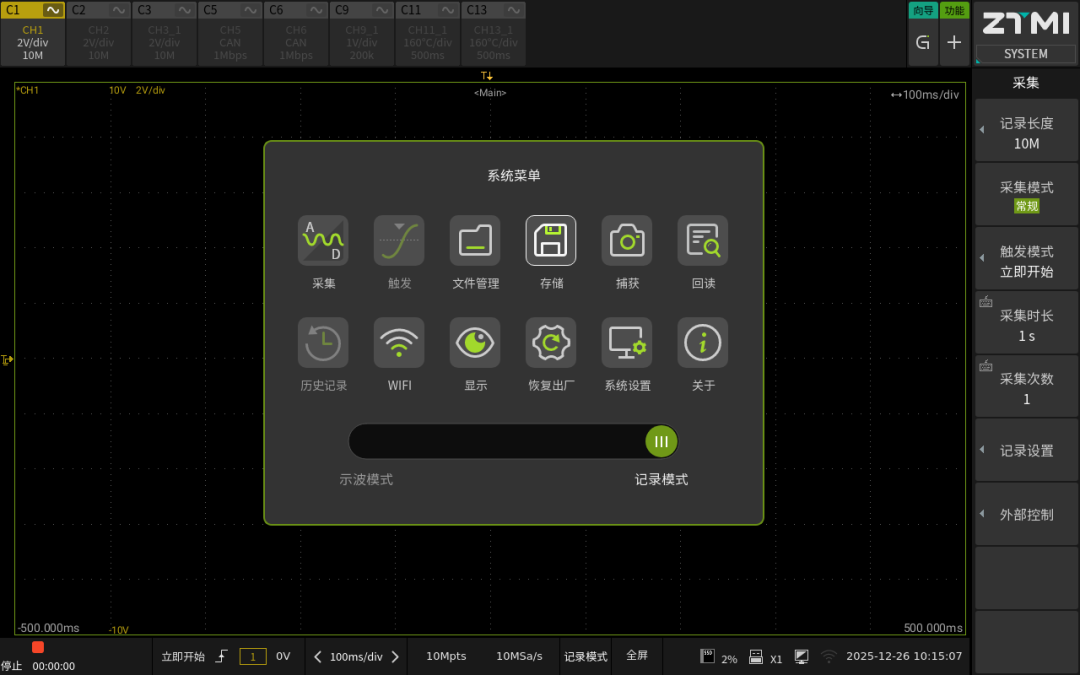1080x675 pixels.
Task: Toggle the 示波模式/记录模式 mode switch
Action: 513,441
